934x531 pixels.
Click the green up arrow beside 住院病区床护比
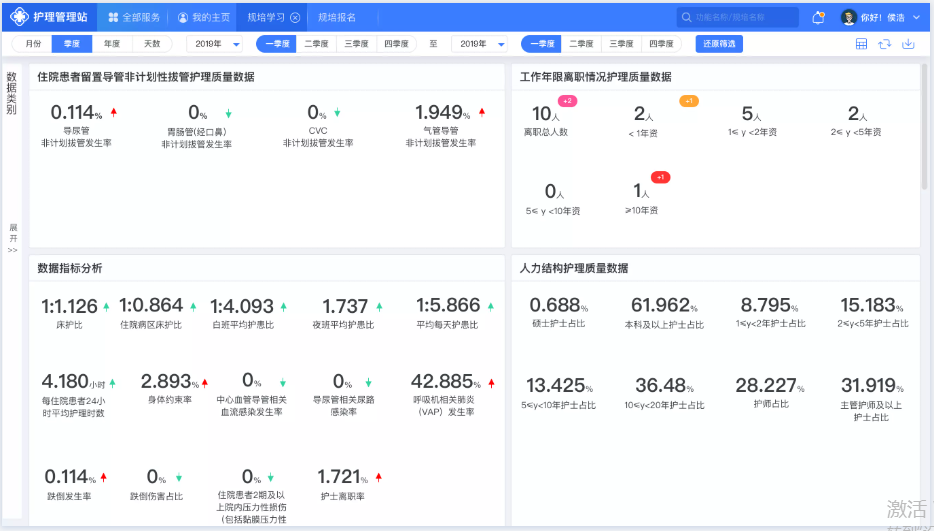pos(193,307)
